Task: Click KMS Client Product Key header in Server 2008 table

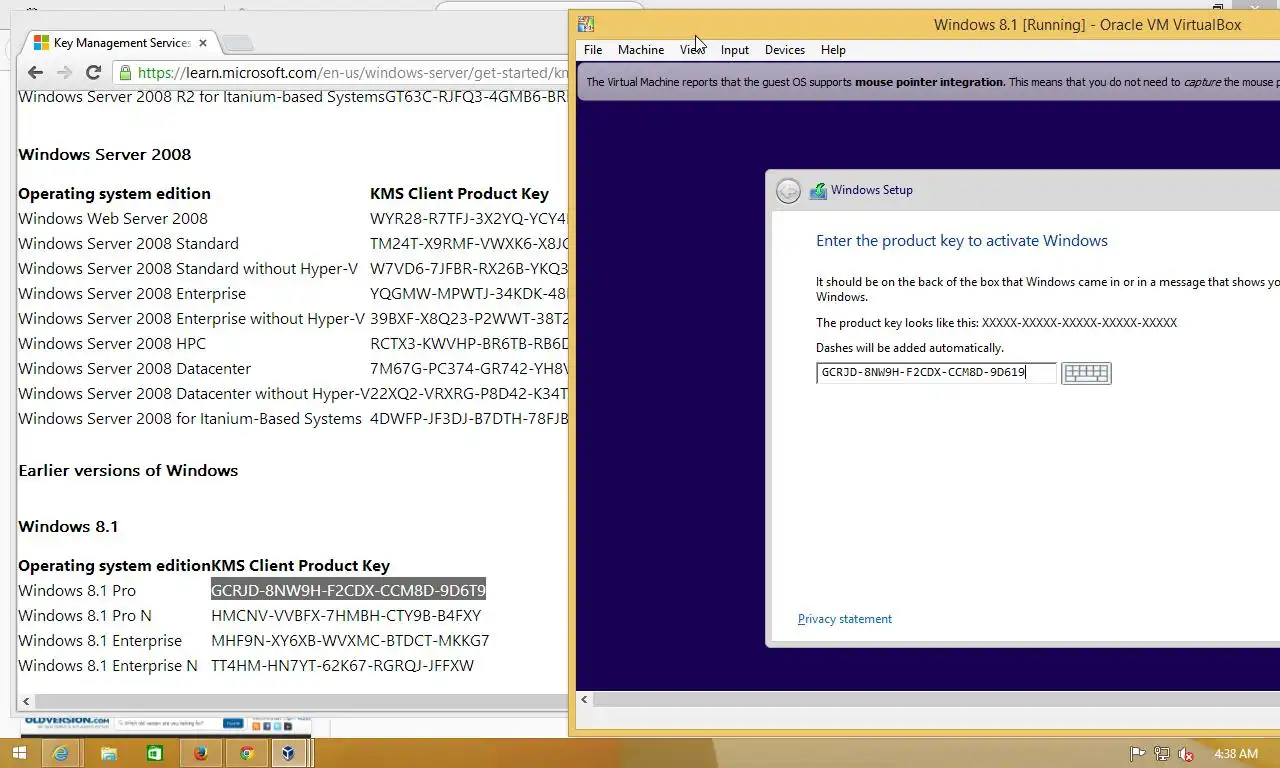Action: 459,193
